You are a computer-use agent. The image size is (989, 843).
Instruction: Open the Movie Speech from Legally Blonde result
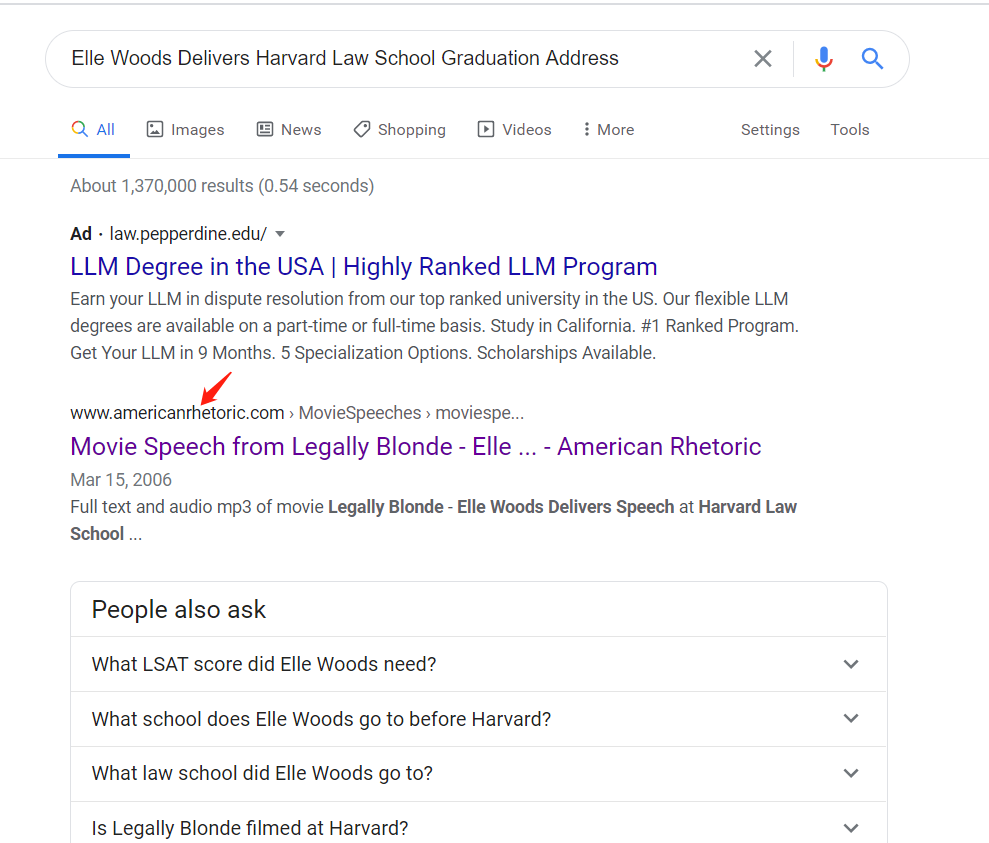click(x=416, y=446)
